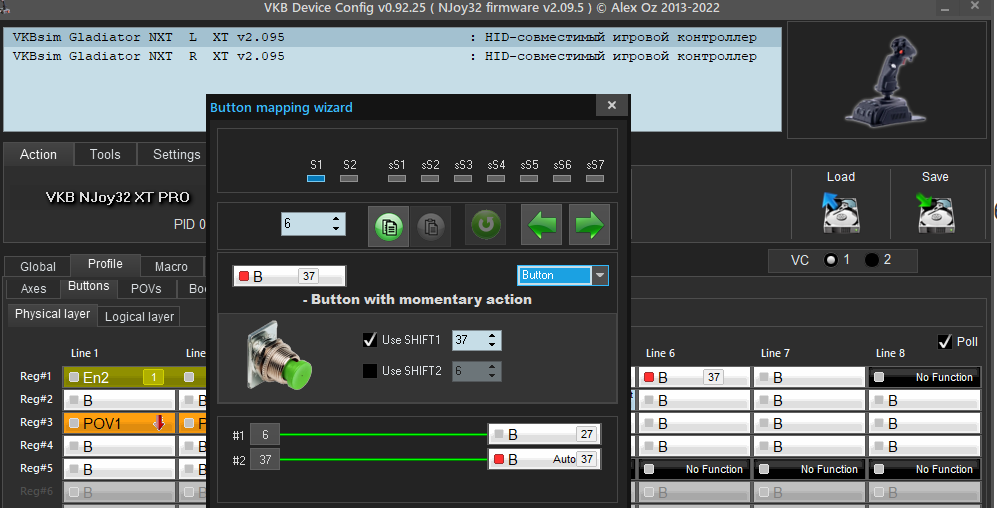Select Gladiator NXT L device row
Image resolution: width=997 pixels, height=508 pixels.
[x=392, y=38]
